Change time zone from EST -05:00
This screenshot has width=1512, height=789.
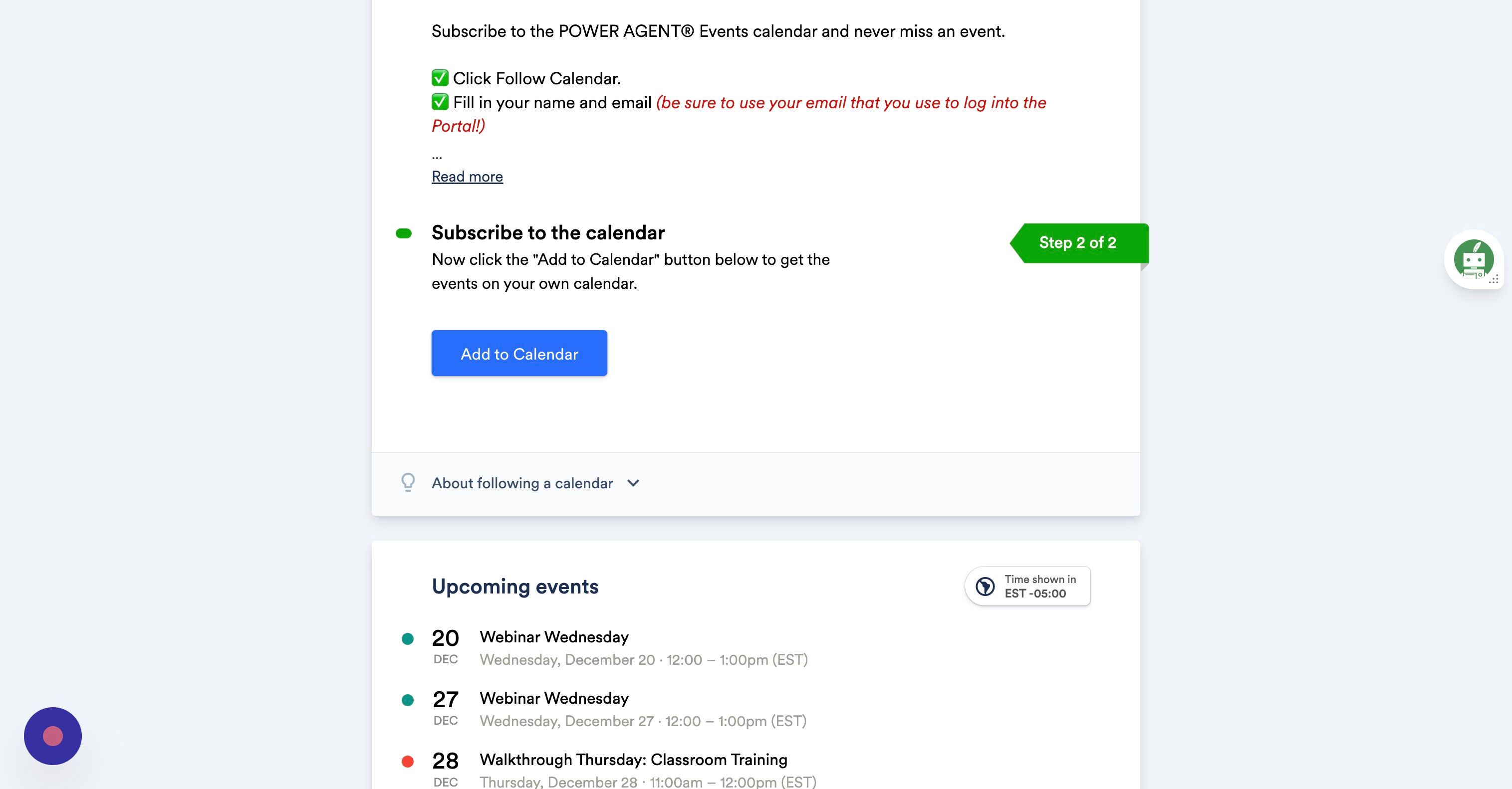click(1035, 587)
